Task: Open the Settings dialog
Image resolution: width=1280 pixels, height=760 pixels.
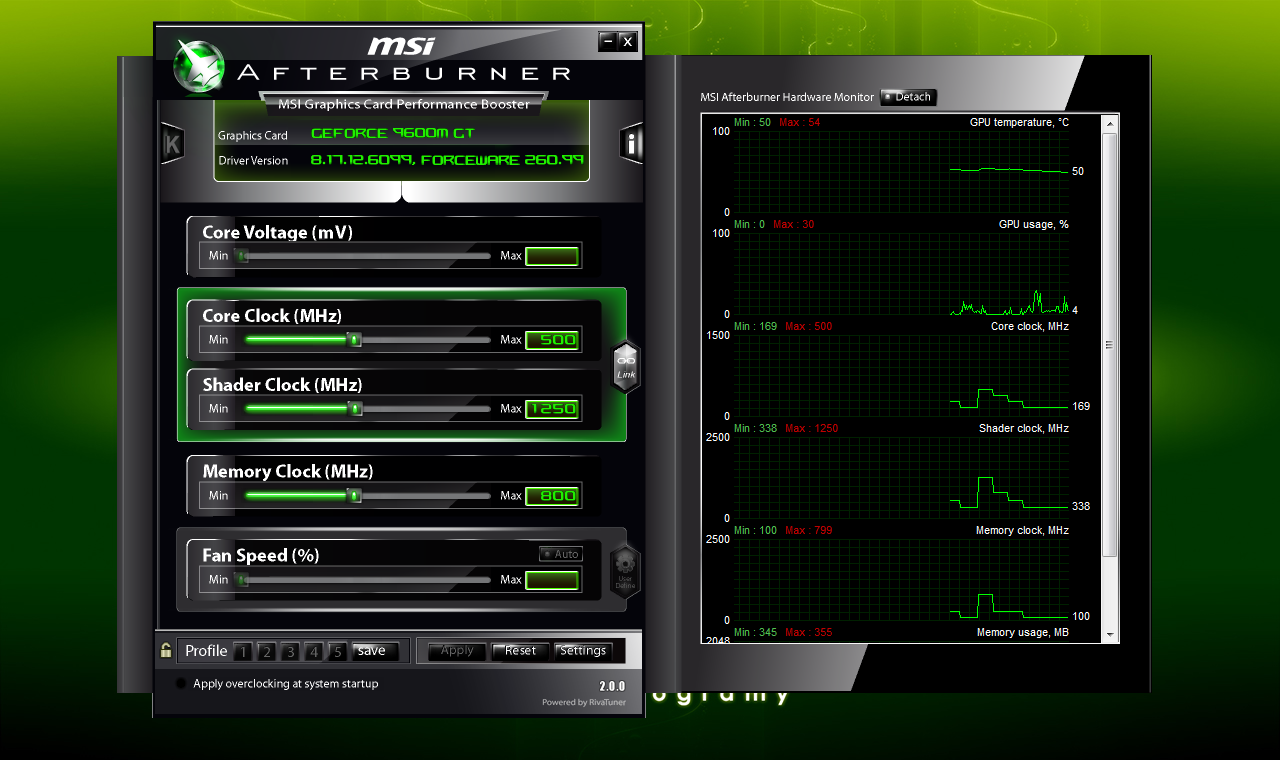Action: pyautogui.click(x=583, y=651)
